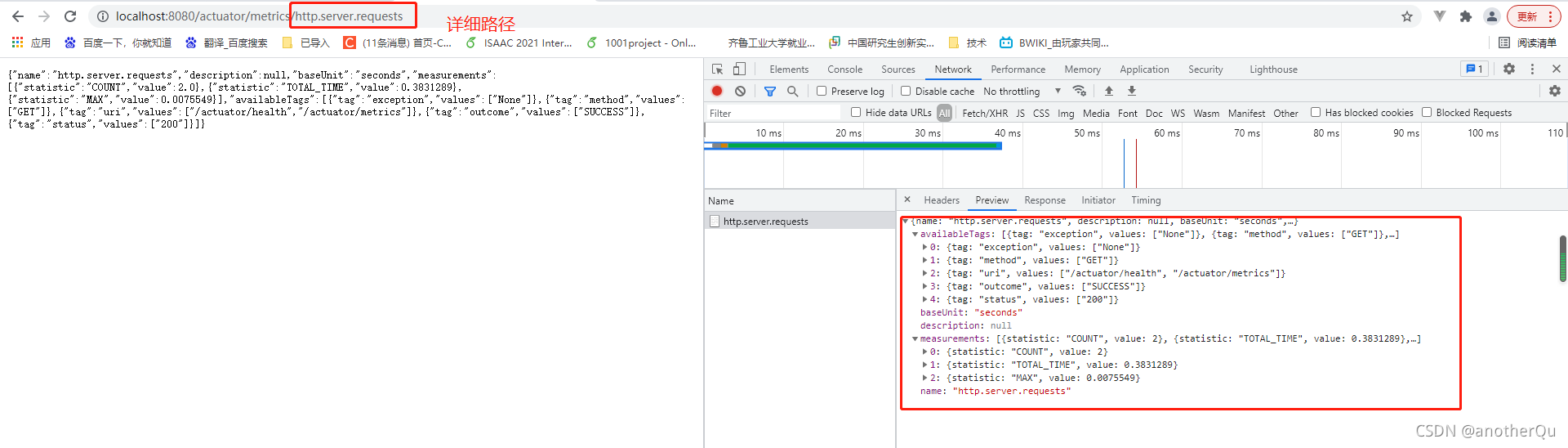The width and height of the screenshot is (1568, 448).
Task: Filter requests by JS type
Action: 1020,113
